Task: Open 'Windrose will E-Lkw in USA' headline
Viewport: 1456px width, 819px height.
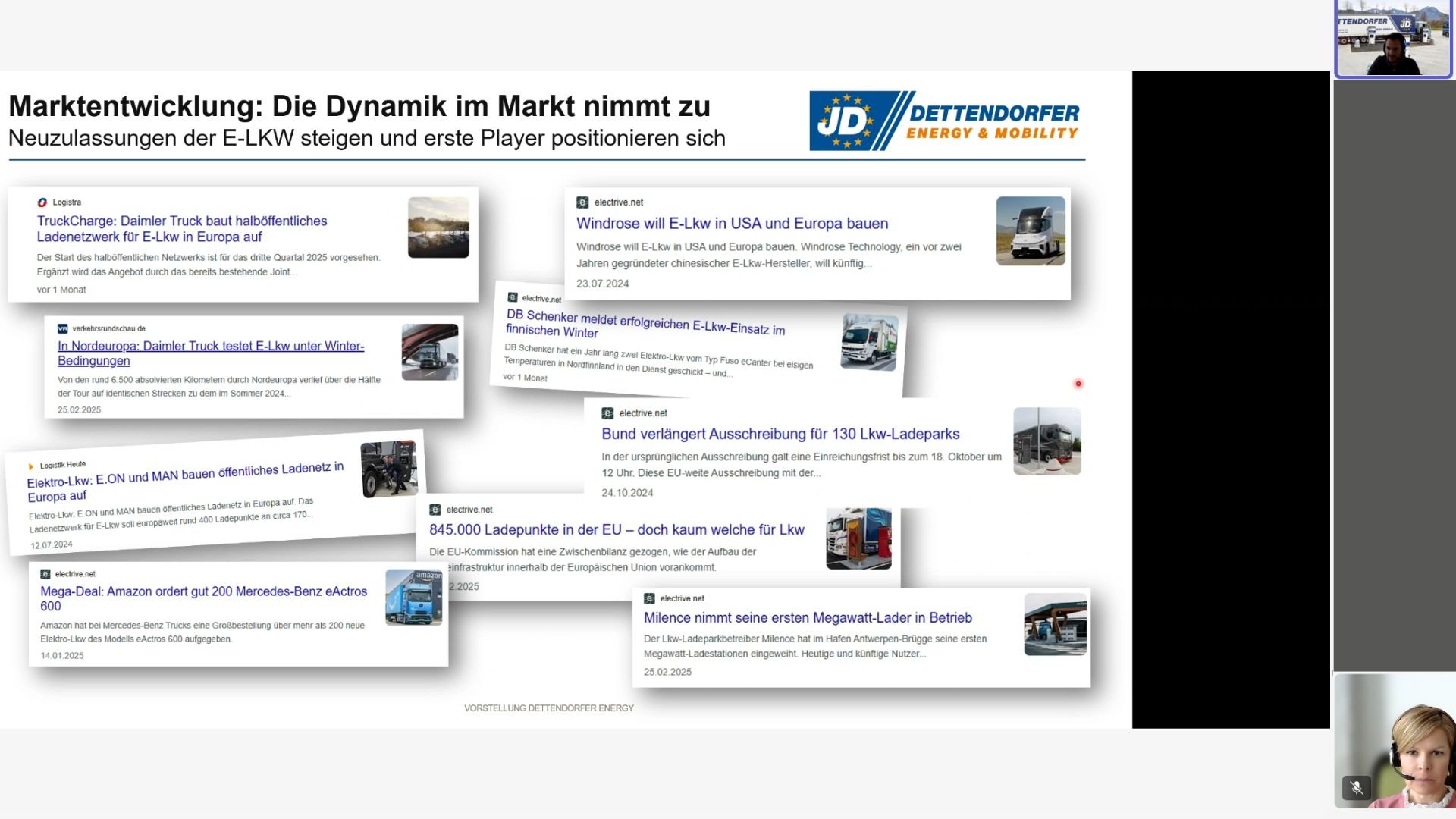Action: click(732, 224)
